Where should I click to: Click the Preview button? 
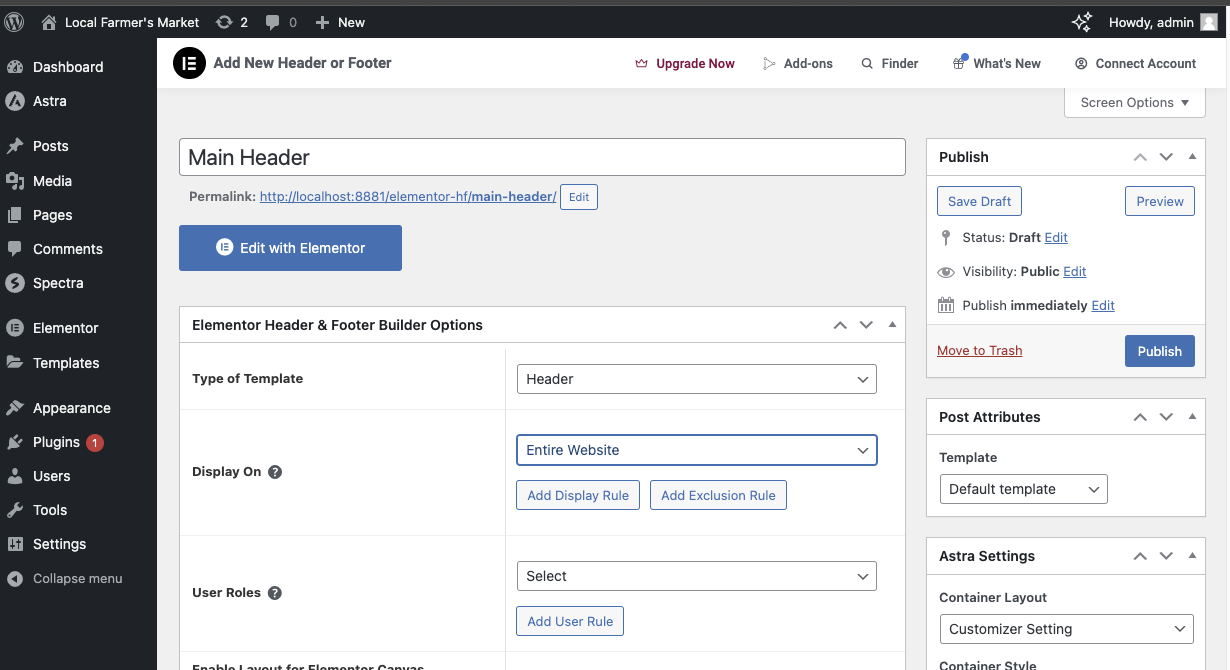(x=1160, y=201)
